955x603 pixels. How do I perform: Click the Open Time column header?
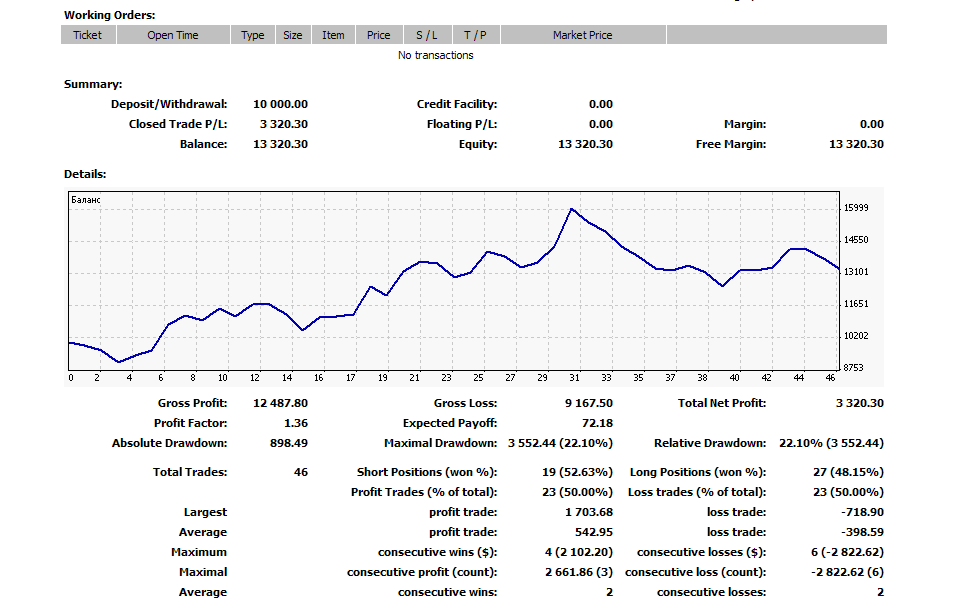tap(173, 35)
